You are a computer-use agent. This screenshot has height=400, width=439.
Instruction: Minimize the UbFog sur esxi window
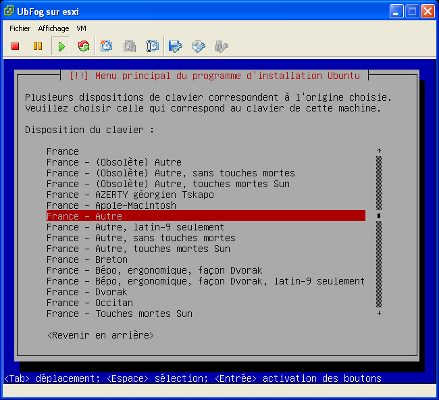[396, 11]
